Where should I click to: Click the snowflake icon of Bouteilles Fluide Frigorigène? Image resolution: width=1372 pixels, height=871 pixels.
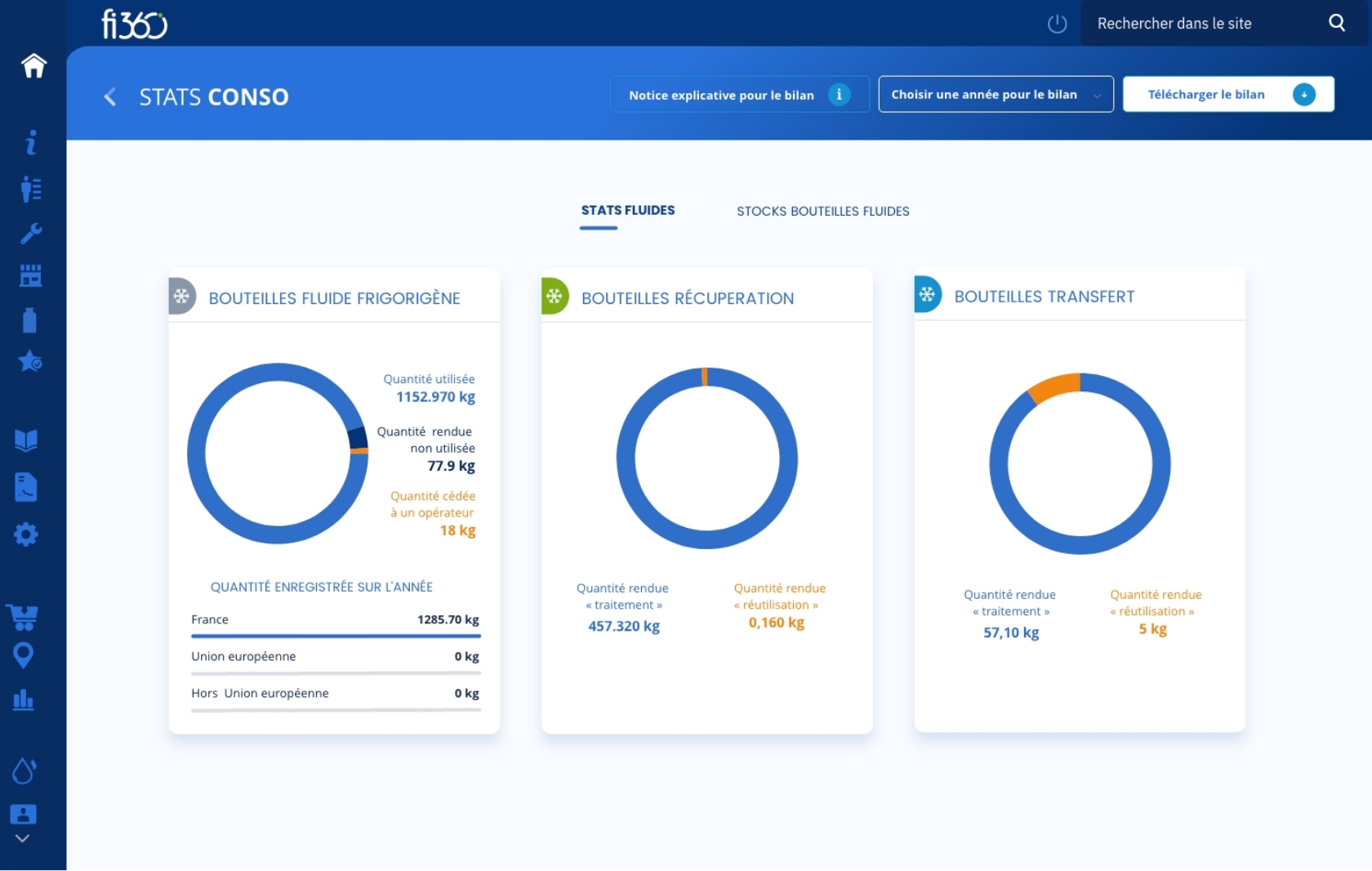(x=181, y=296)
